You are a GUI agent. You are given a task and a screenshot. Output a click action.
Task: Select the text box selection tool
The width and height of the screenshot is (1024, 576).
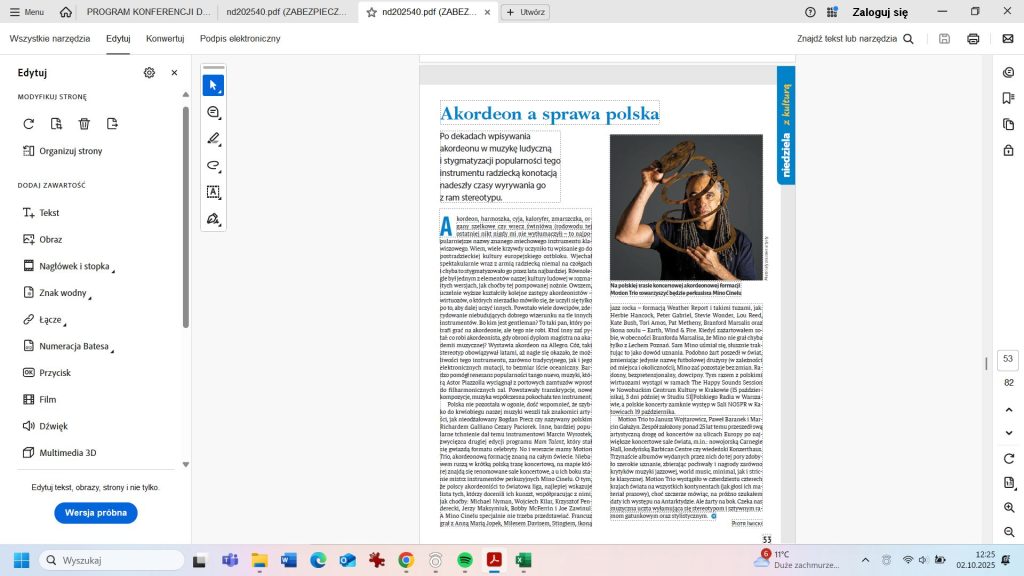coord(213,192)
